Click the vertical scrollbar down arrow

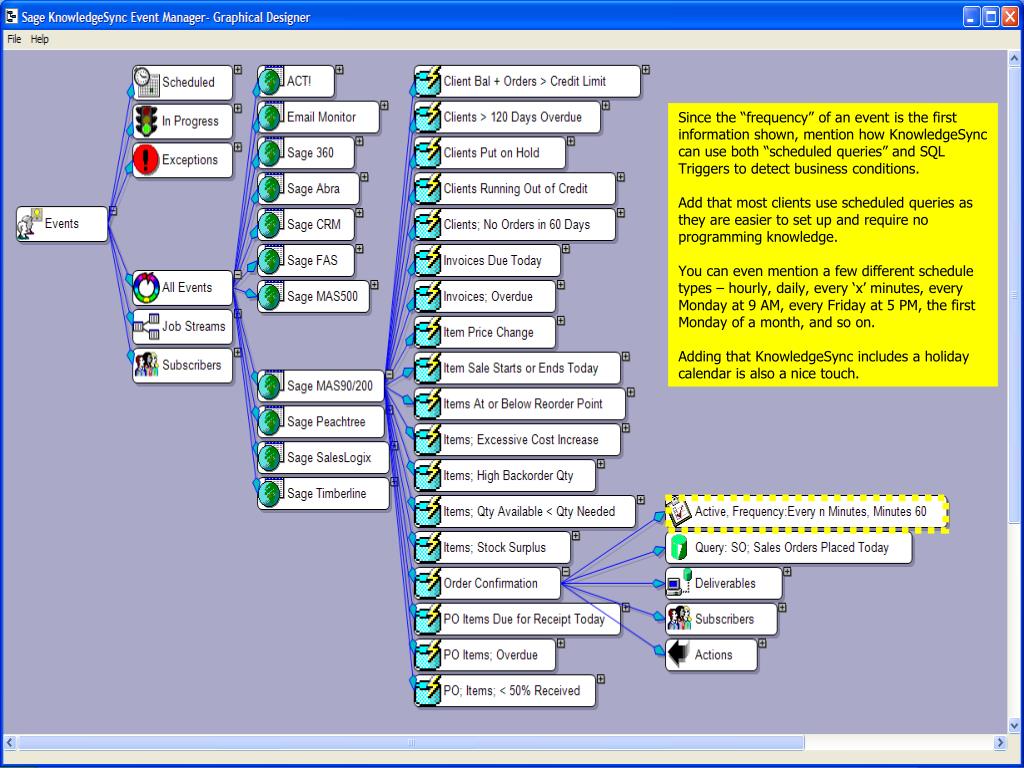click(1014, 726)
